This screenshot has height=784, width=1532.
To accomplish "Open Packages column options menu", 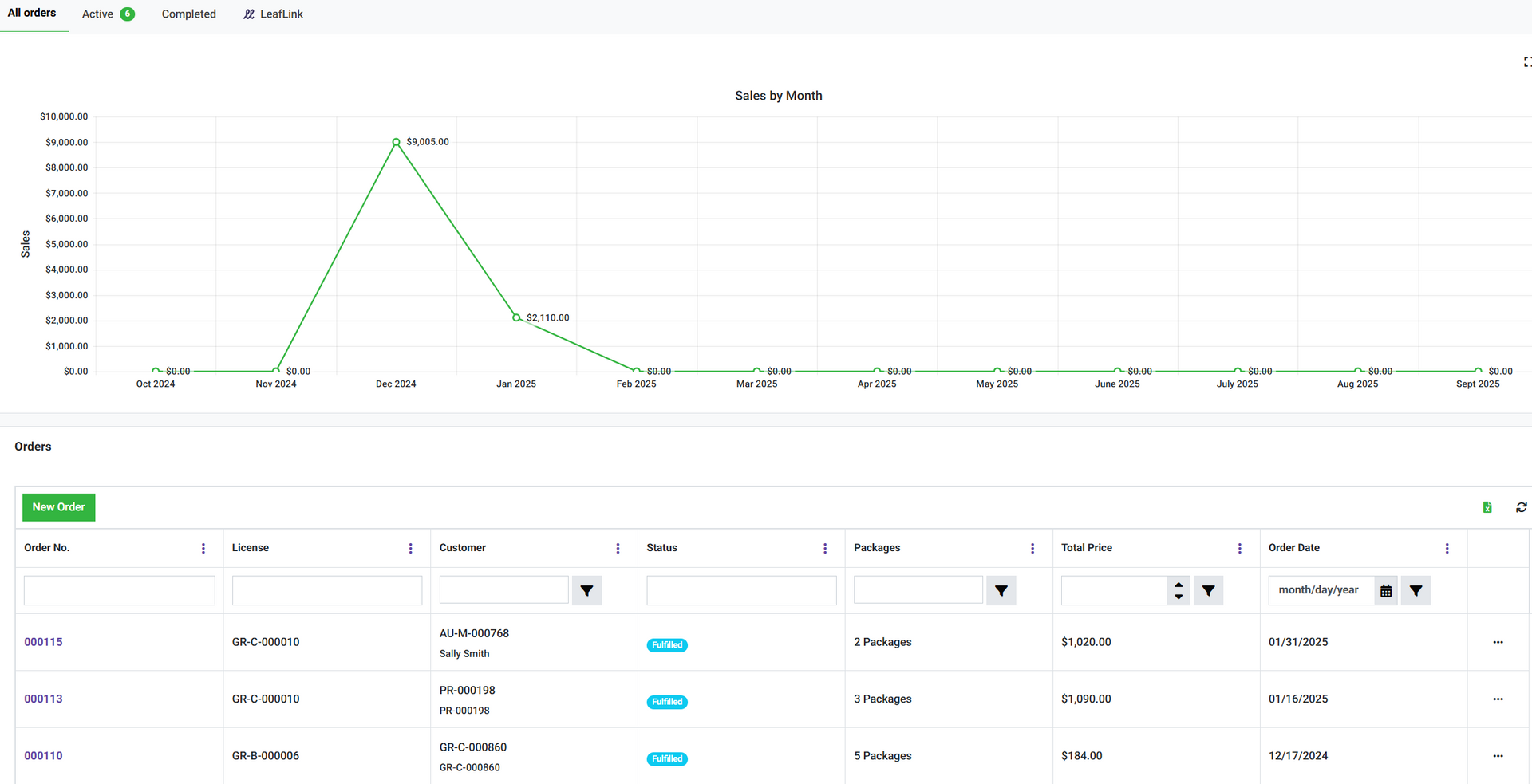I will [x=1033, y=548].
